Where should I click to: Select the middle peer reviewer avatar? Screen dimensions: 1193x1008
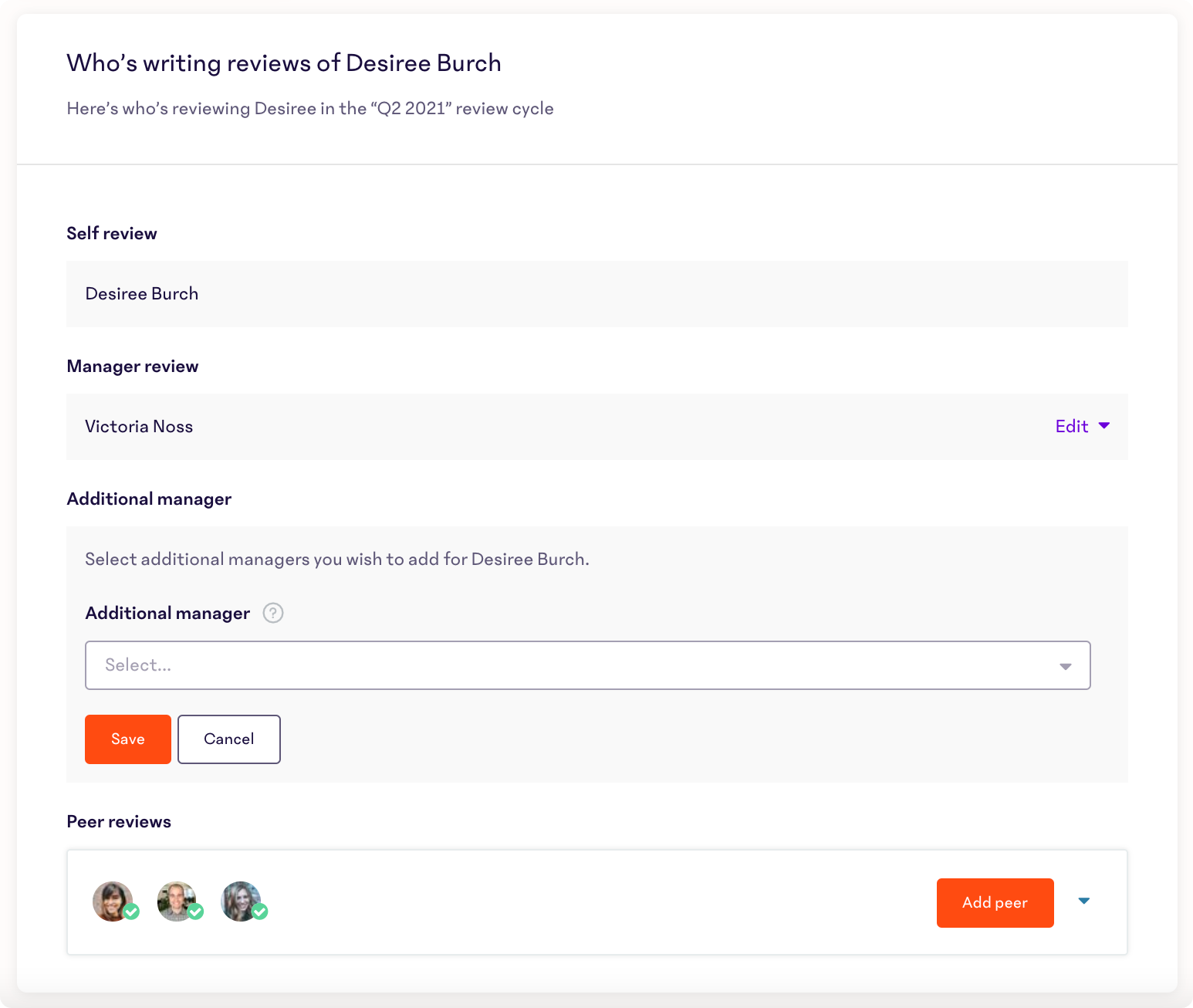coord(177,901)
